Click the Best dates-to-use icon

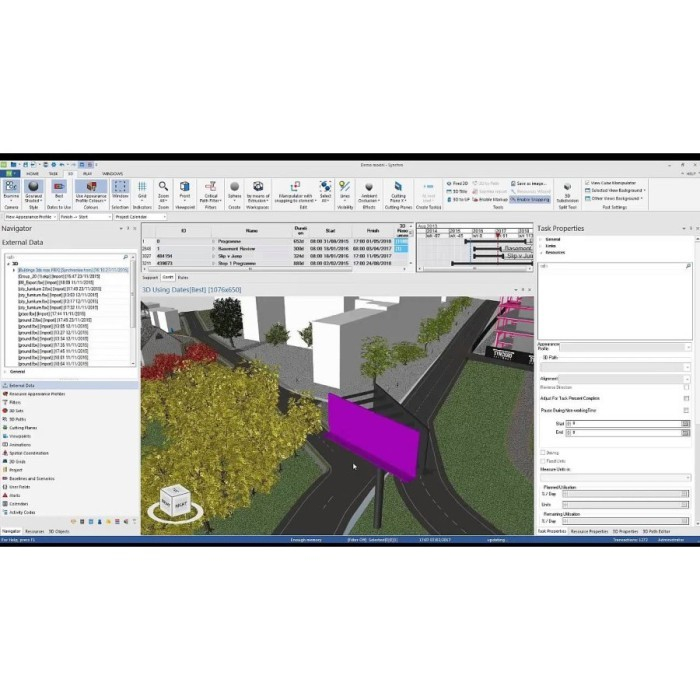pos(58,187)
